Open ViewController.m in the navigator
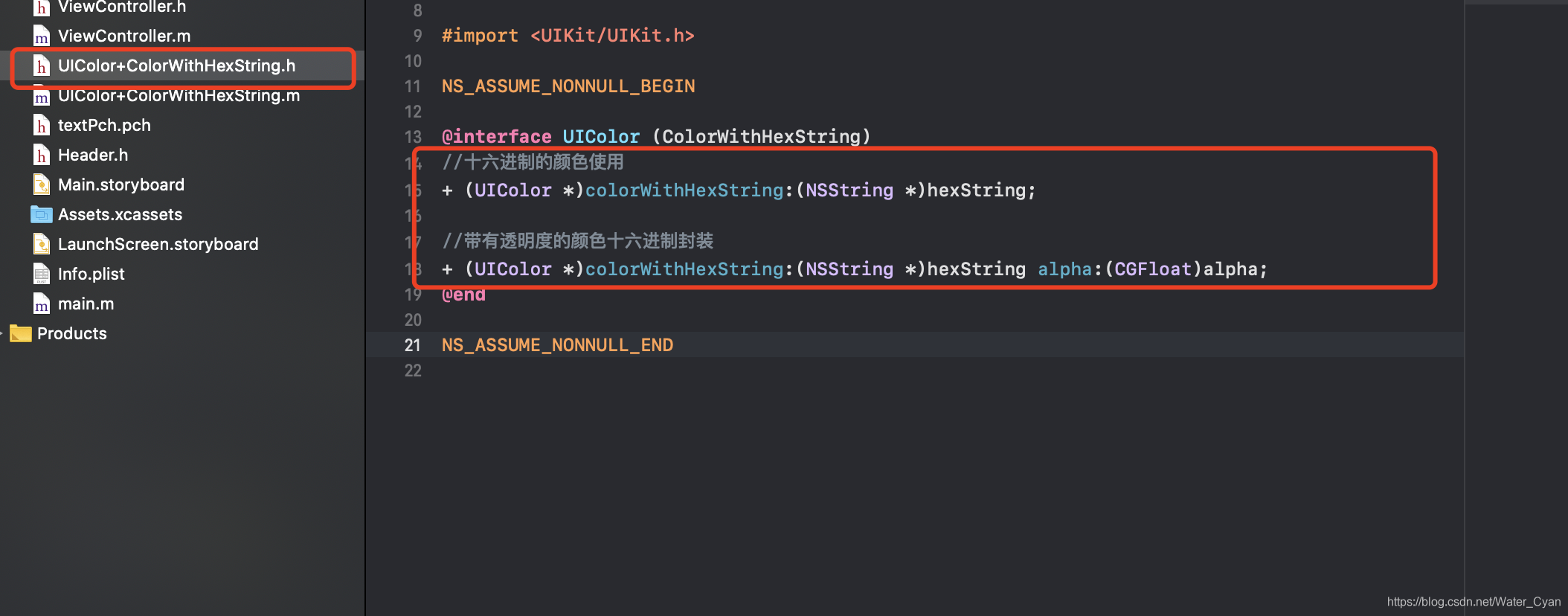Image resolution: width=1568 pixels, height=616 pixels. [124, 36]
